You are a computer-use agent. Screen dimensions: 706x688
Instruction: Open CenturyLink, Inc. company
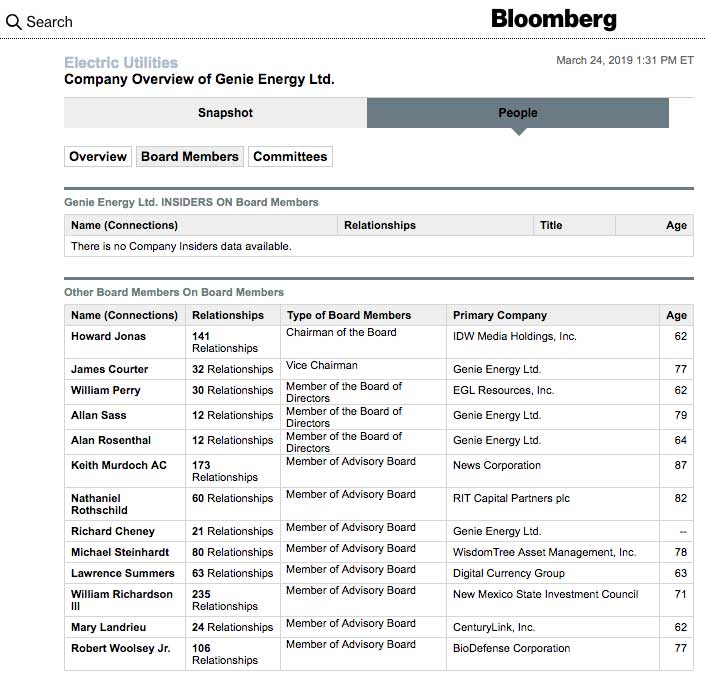pos(494,627)
